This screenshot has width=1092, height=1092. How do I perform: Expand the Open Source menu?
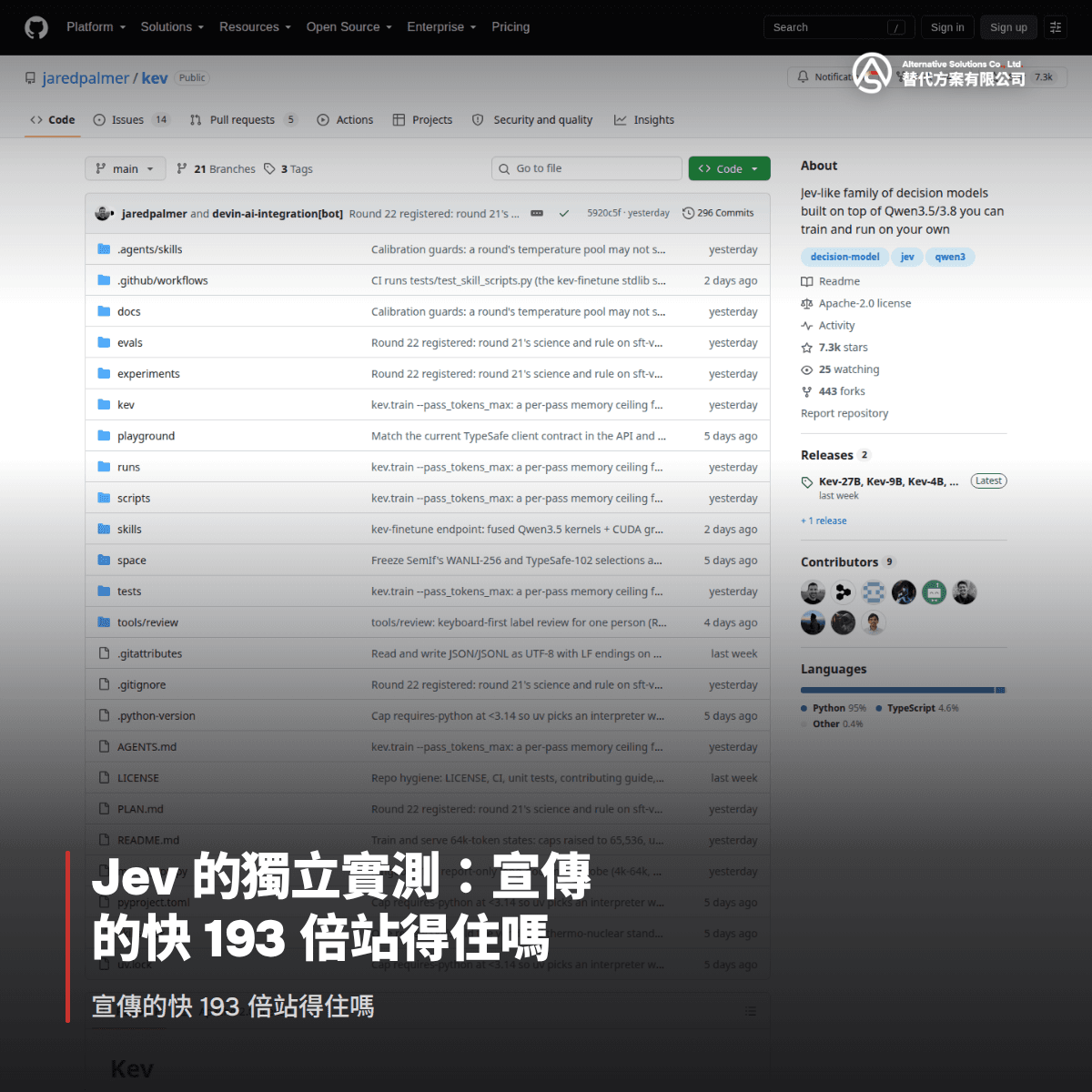(x=349, y=27)
